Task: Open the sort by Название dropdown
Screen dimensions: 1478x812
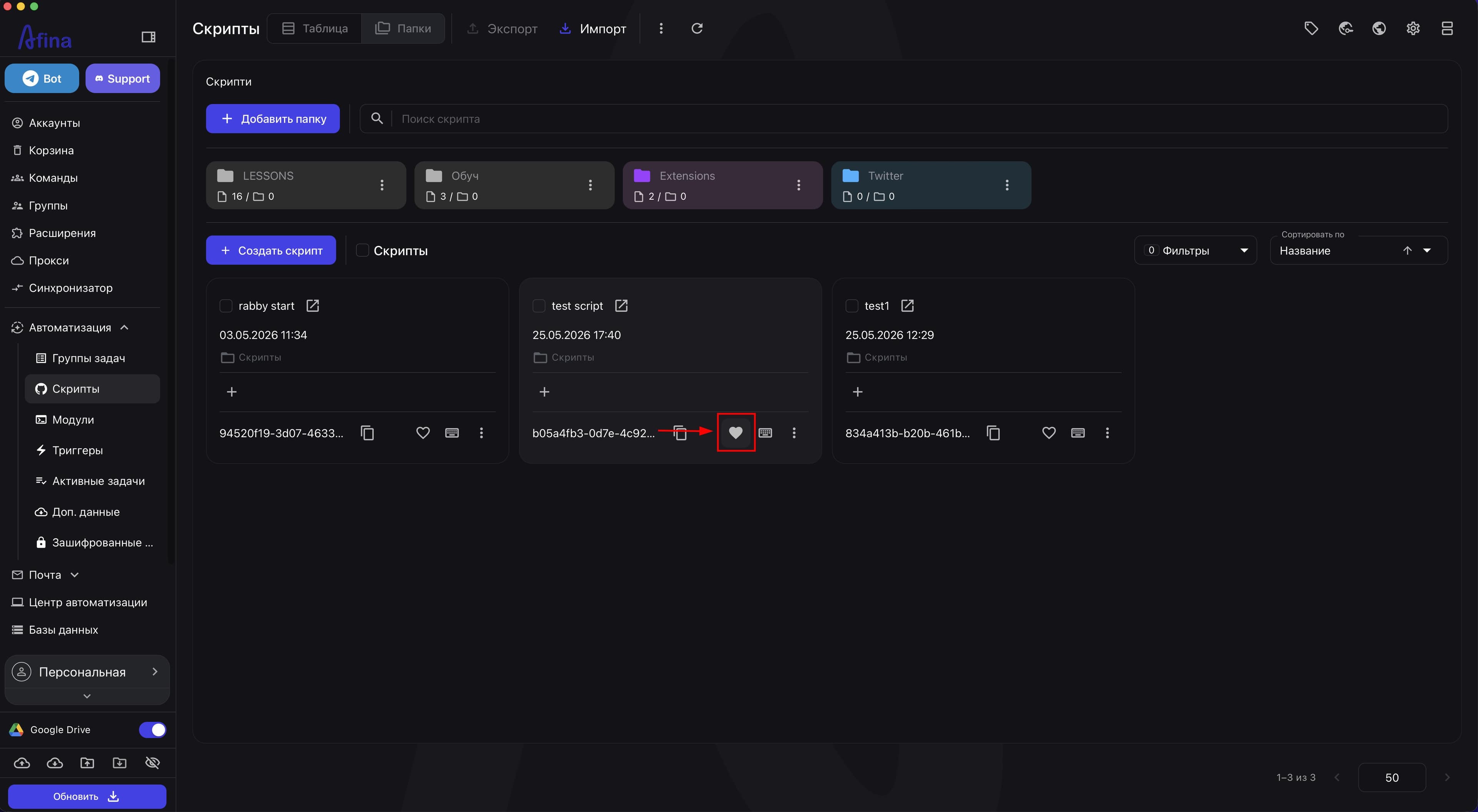Action: point(1358,250)
